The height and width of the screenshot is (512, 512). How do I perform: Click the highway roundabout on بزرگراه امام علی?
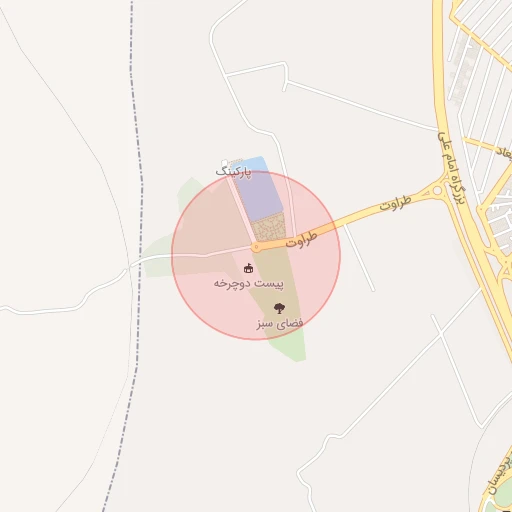pos(437,191)
